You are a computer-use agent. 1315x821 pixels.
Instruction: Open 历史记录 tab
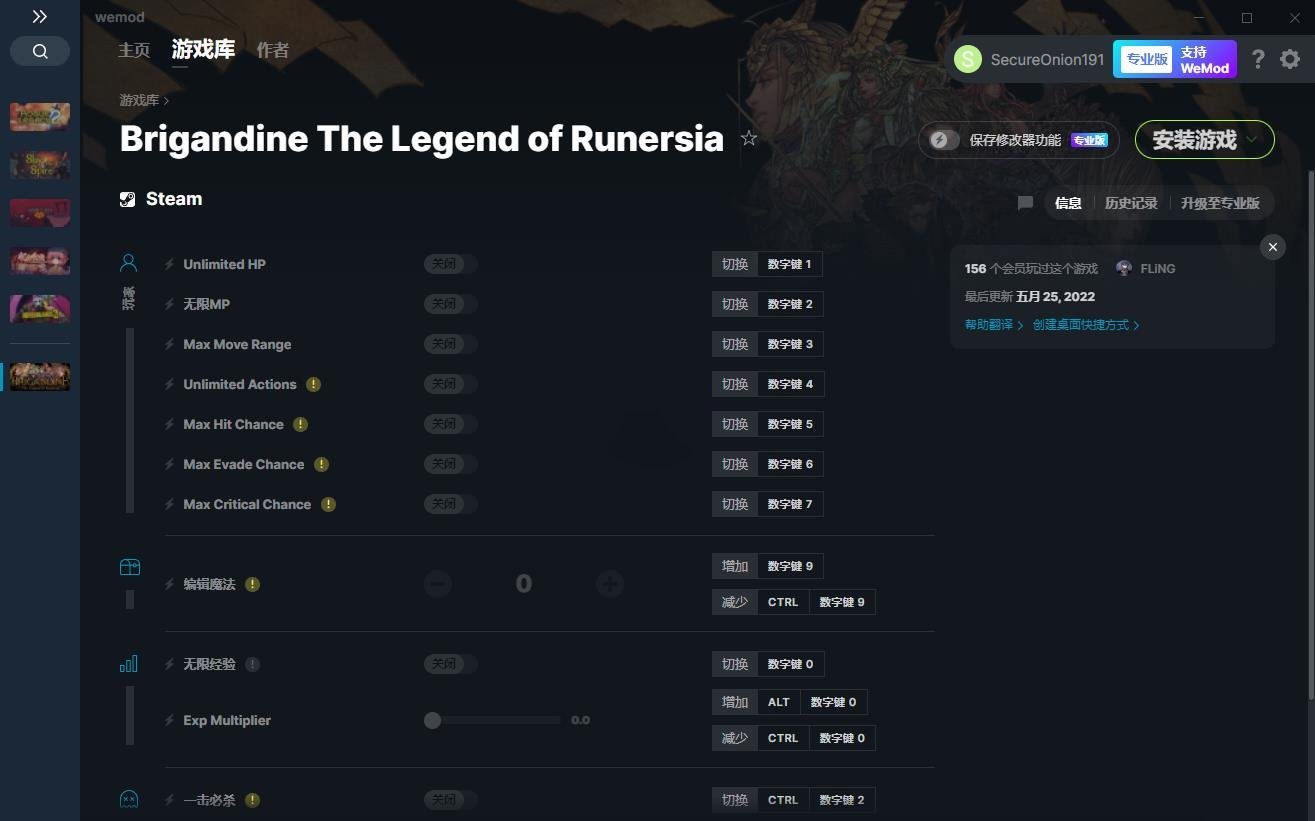[x=1131, y=203]
